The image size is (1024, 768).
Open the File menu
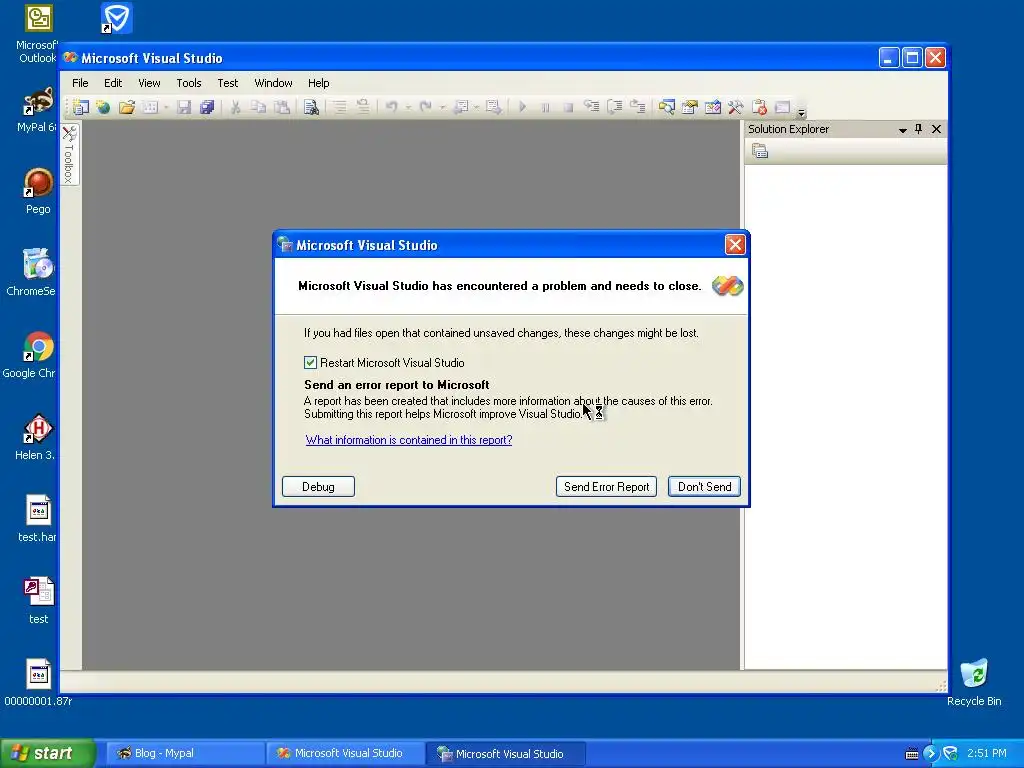tap(80, 83)
